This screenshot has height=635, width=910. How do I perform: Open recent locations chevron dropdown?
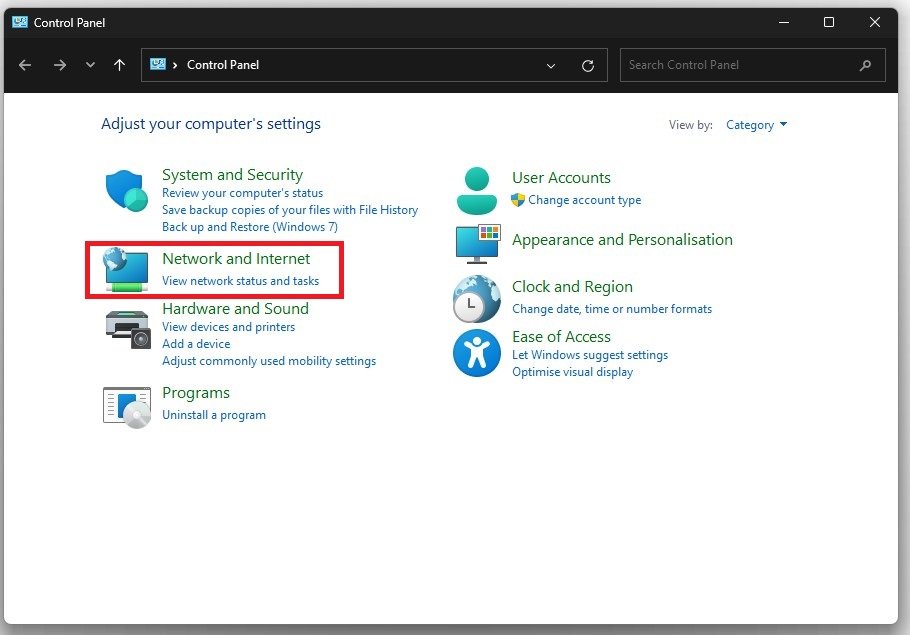[90, 65]
